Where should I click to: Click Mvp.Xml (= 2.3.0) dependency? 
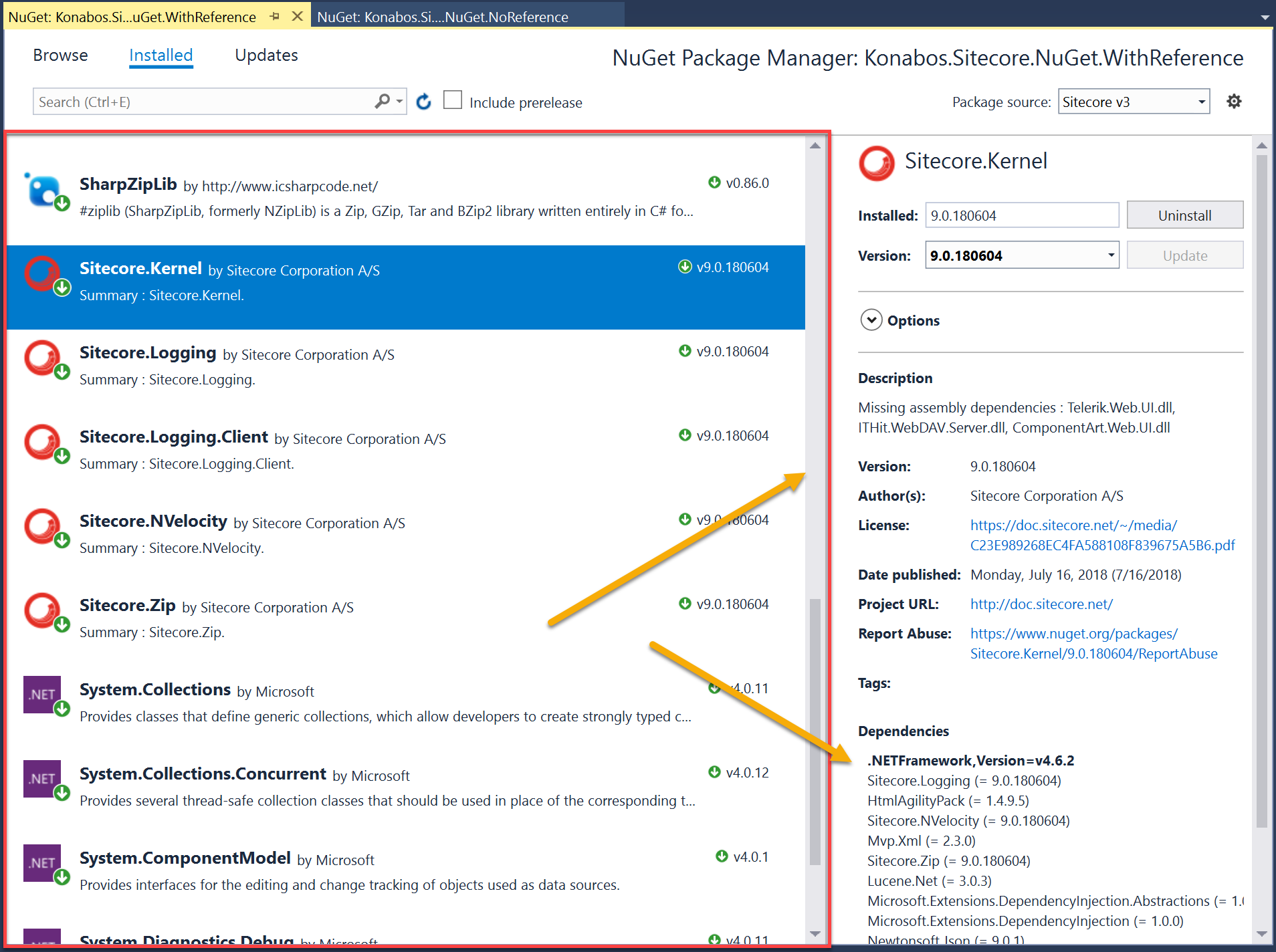[921, 841]
